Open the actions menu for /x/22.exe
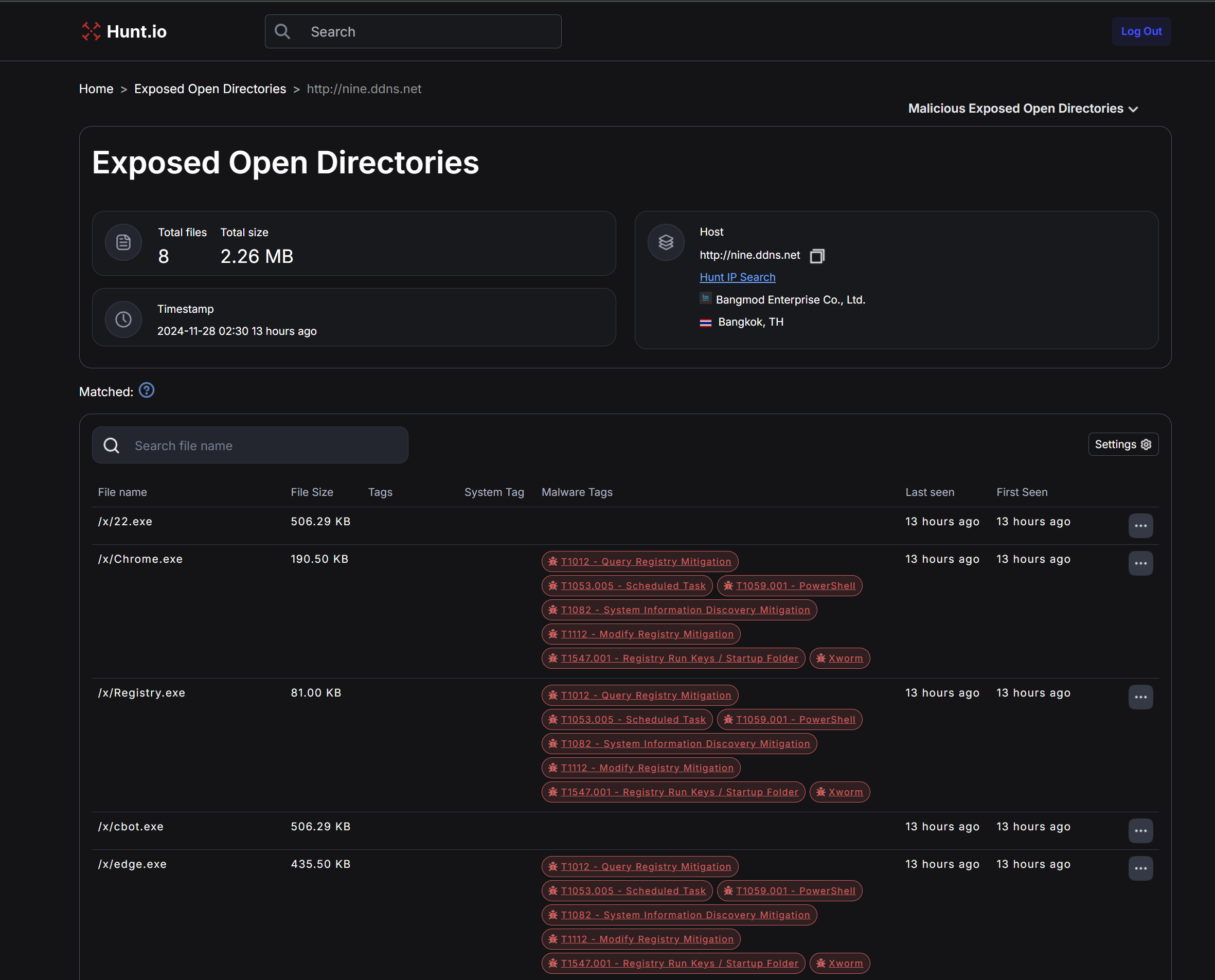The height and width of the screenshot is (980, 1215). pos(1140,526)
